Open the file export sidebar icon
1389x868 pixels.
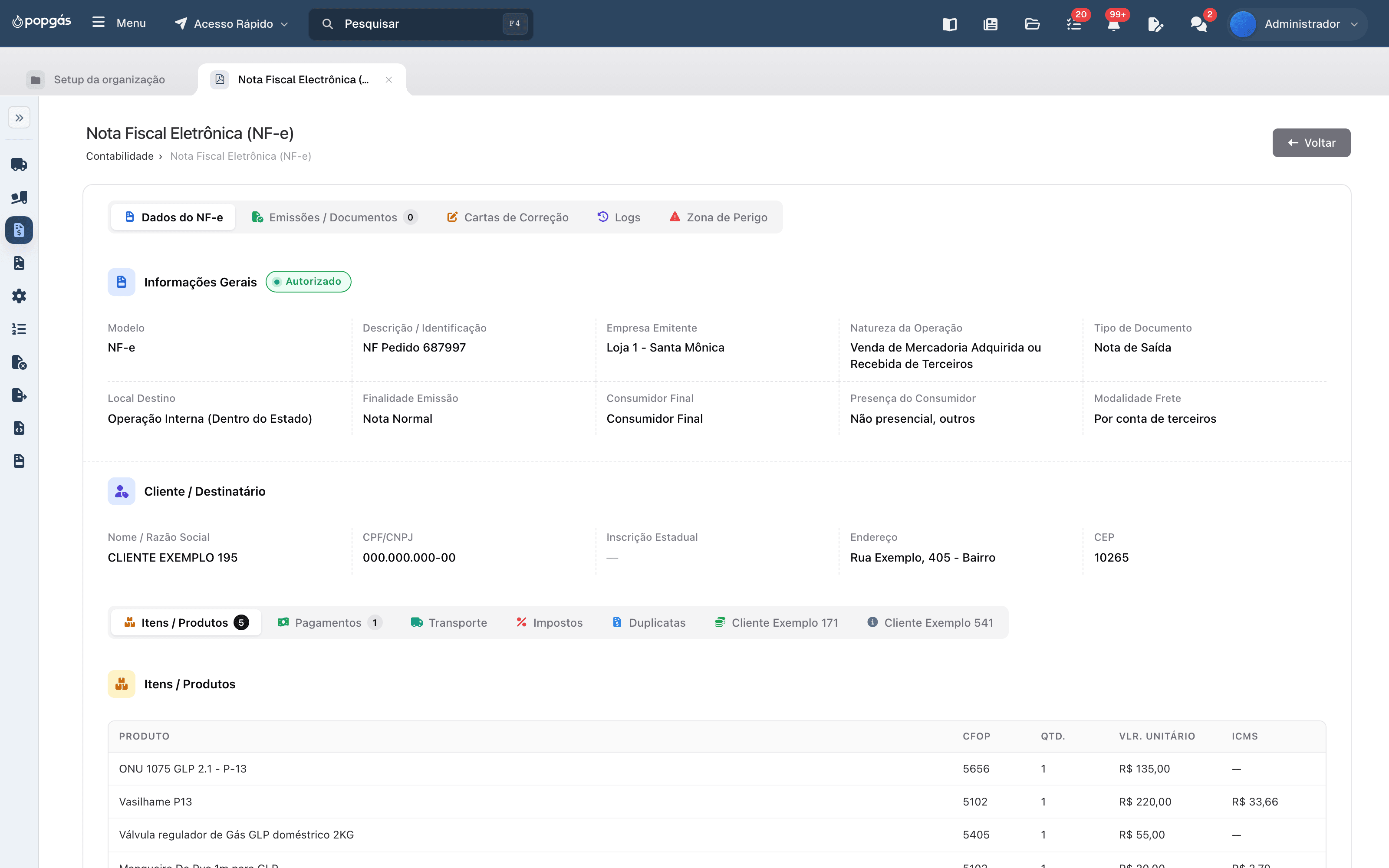19,395
